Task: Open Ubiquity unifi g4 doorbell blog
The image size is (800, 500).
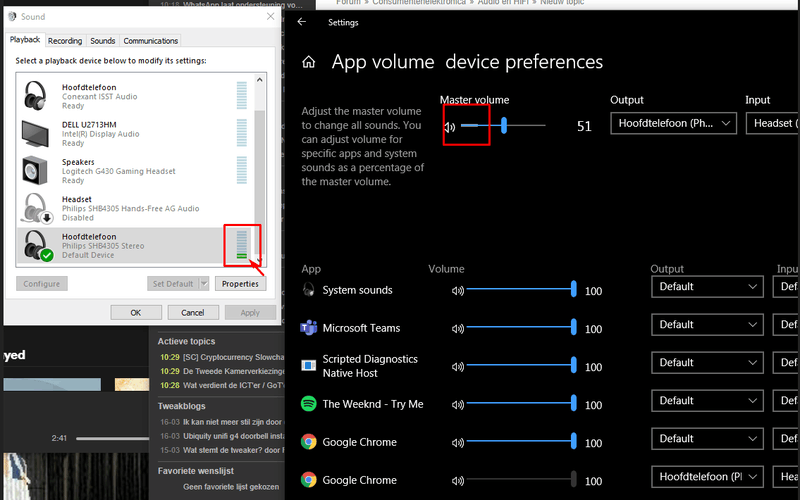Action: (233, 436)
